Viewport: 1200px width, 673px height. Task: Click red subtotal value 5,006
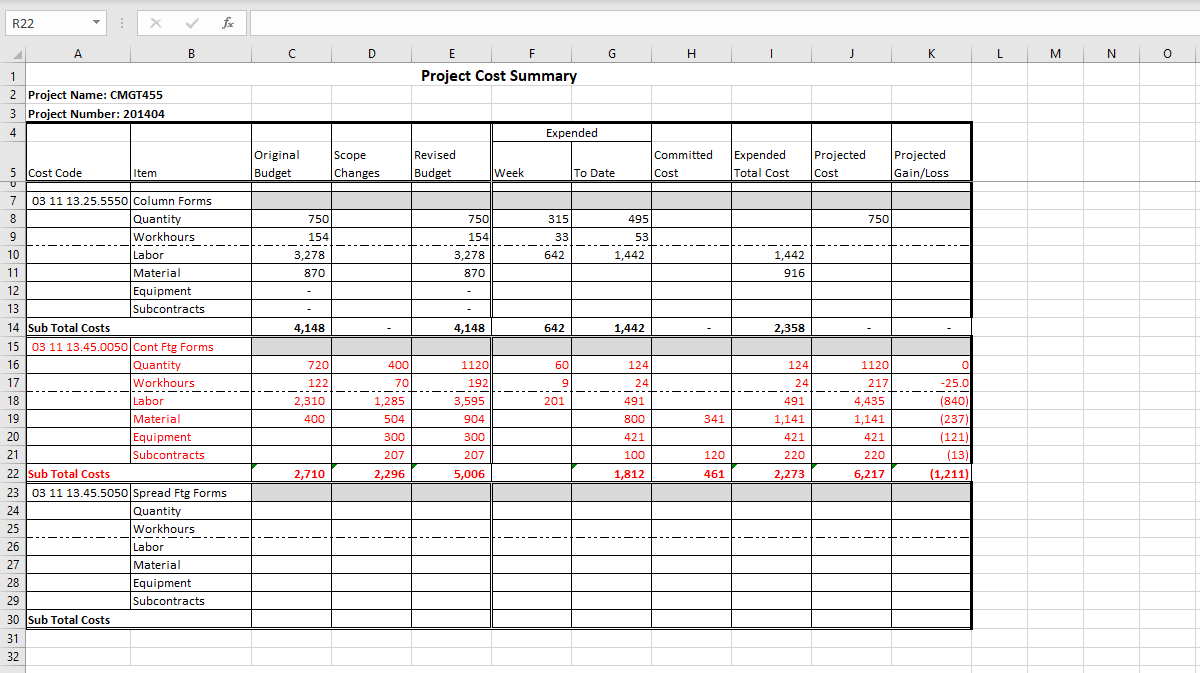click(x=451, y=473)
